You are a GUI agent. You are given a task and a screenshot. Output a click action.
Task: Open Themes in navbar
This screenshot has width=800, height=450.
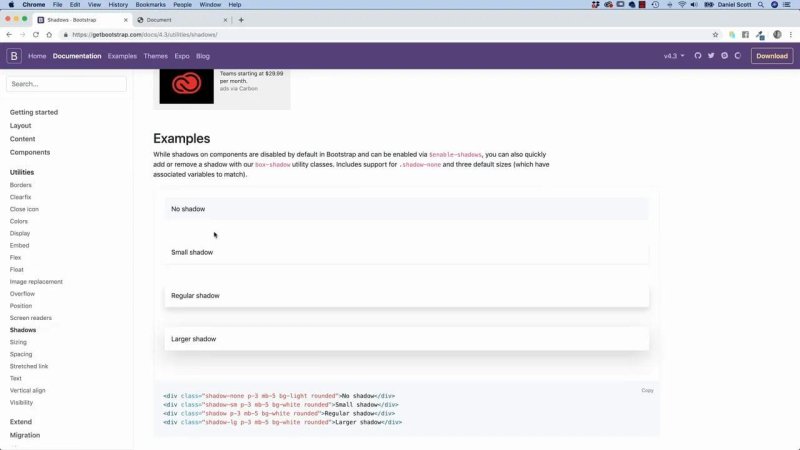click(156, 56)
